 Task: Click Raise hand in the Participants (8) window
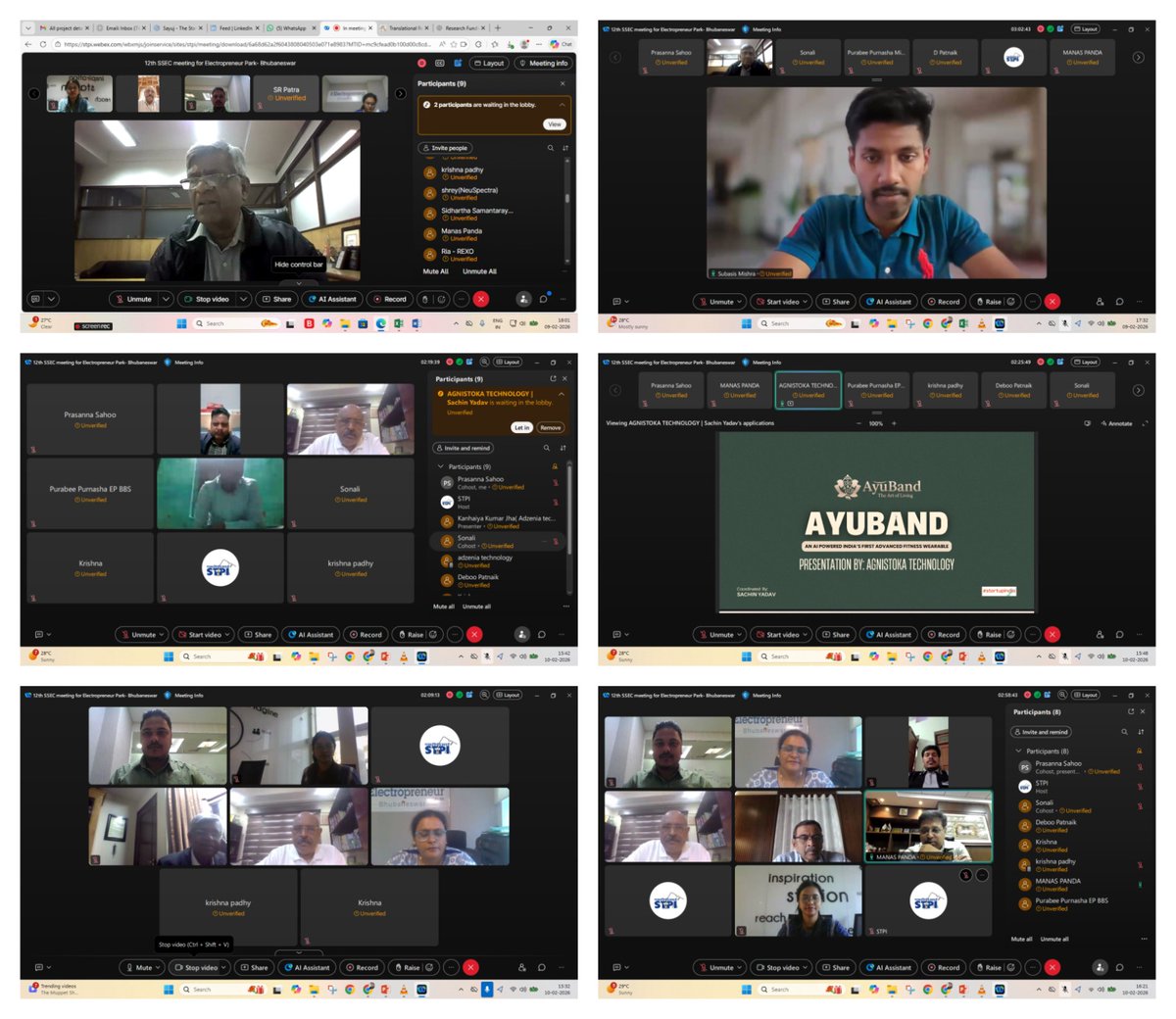tap(989, 967)
